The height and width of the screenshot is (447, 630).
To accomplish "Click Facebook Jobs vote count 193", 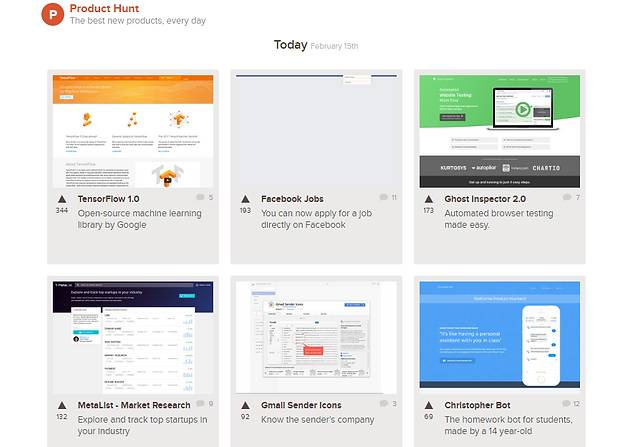I will point(245,210).
